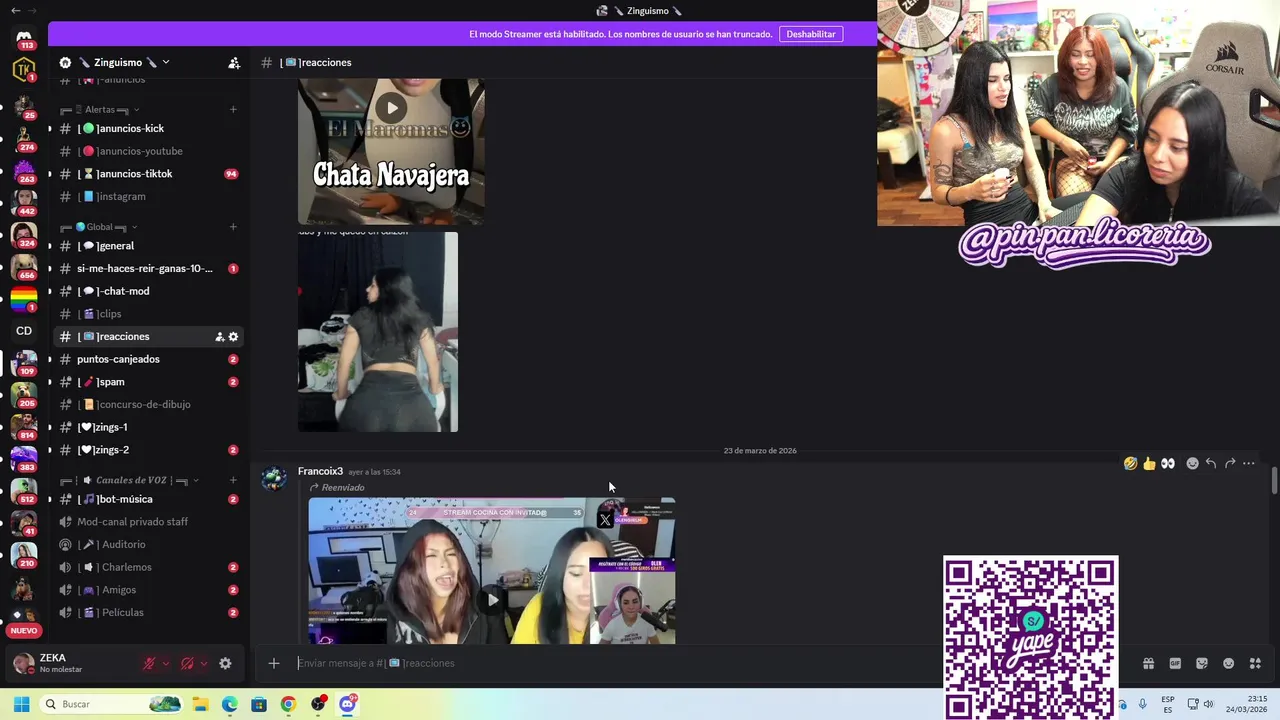Open the si-me-haces-reir-ganas-10 channel
The width and height of the screenshot is (1280, 720).
[147, 269]
